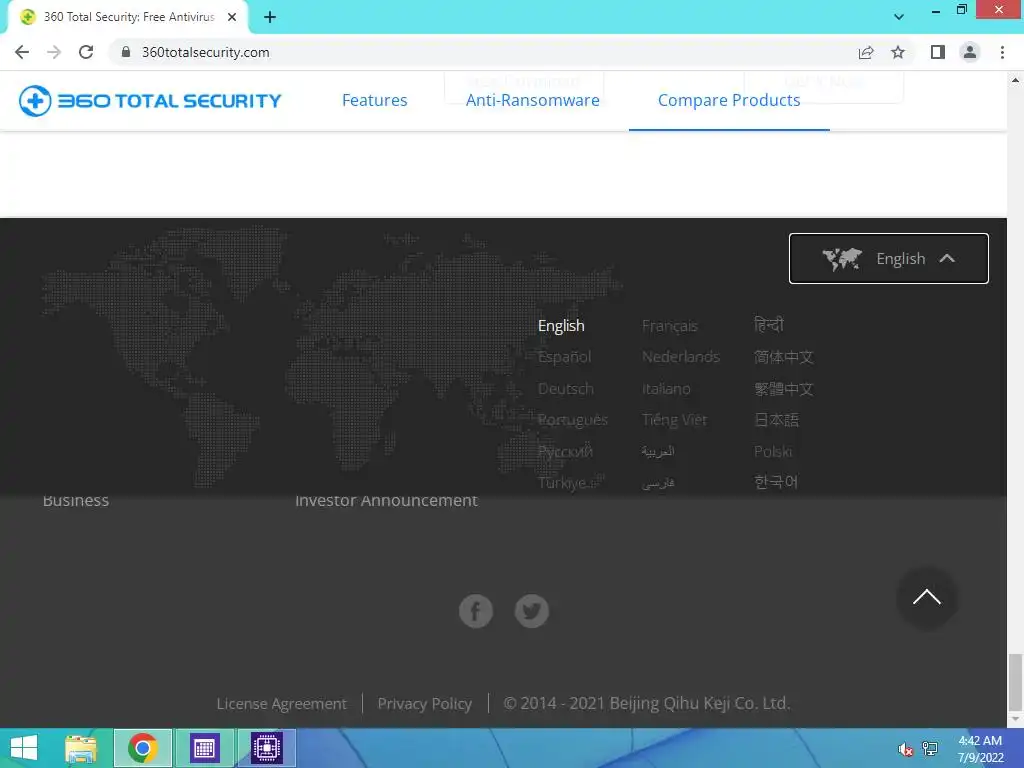
Task: Open the Facebook social icon
Action: (x=475, y=611)
